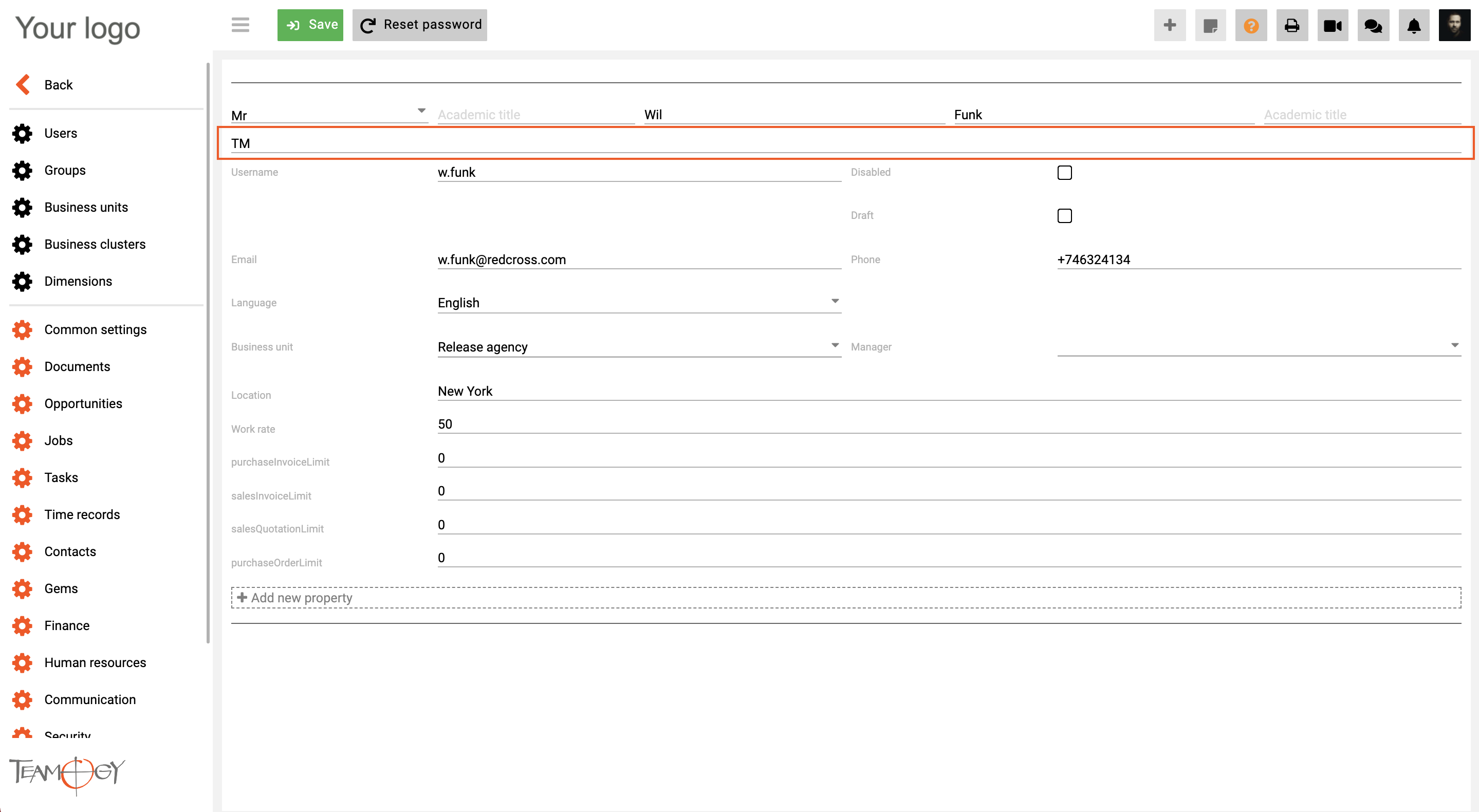Image resolution: width=1479 pixels, height=812 pixels.
Task: Click the purchaseInvoiceLimit field
Action: coord(949,458)
